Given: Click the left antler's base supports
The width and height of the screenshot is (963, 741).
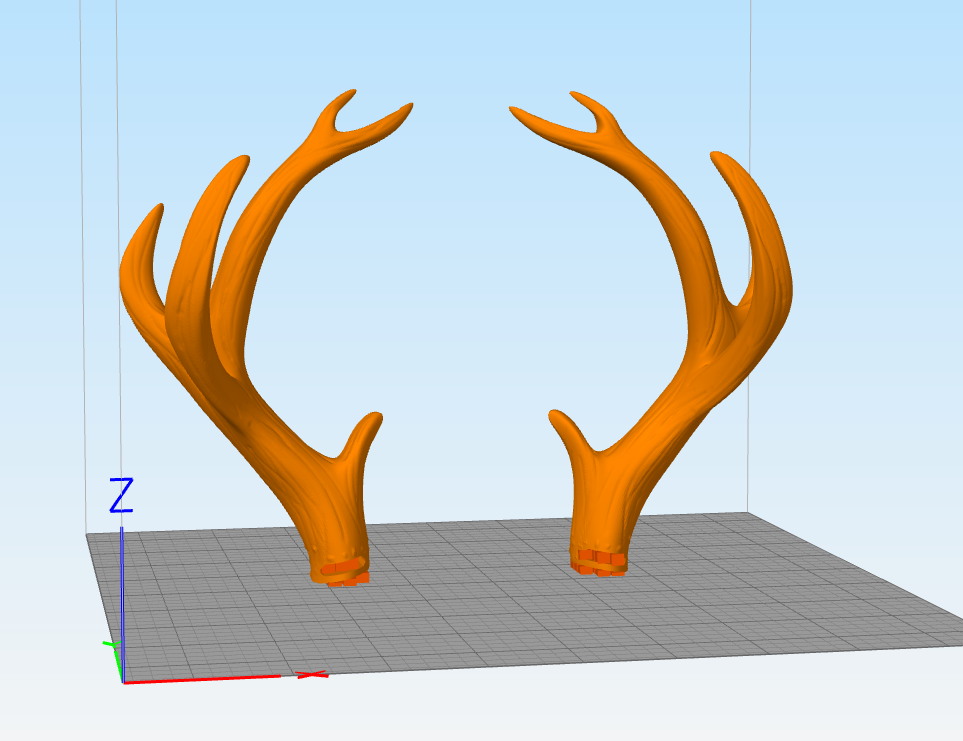Looking at the screenshot, I should tap(346, 573).
